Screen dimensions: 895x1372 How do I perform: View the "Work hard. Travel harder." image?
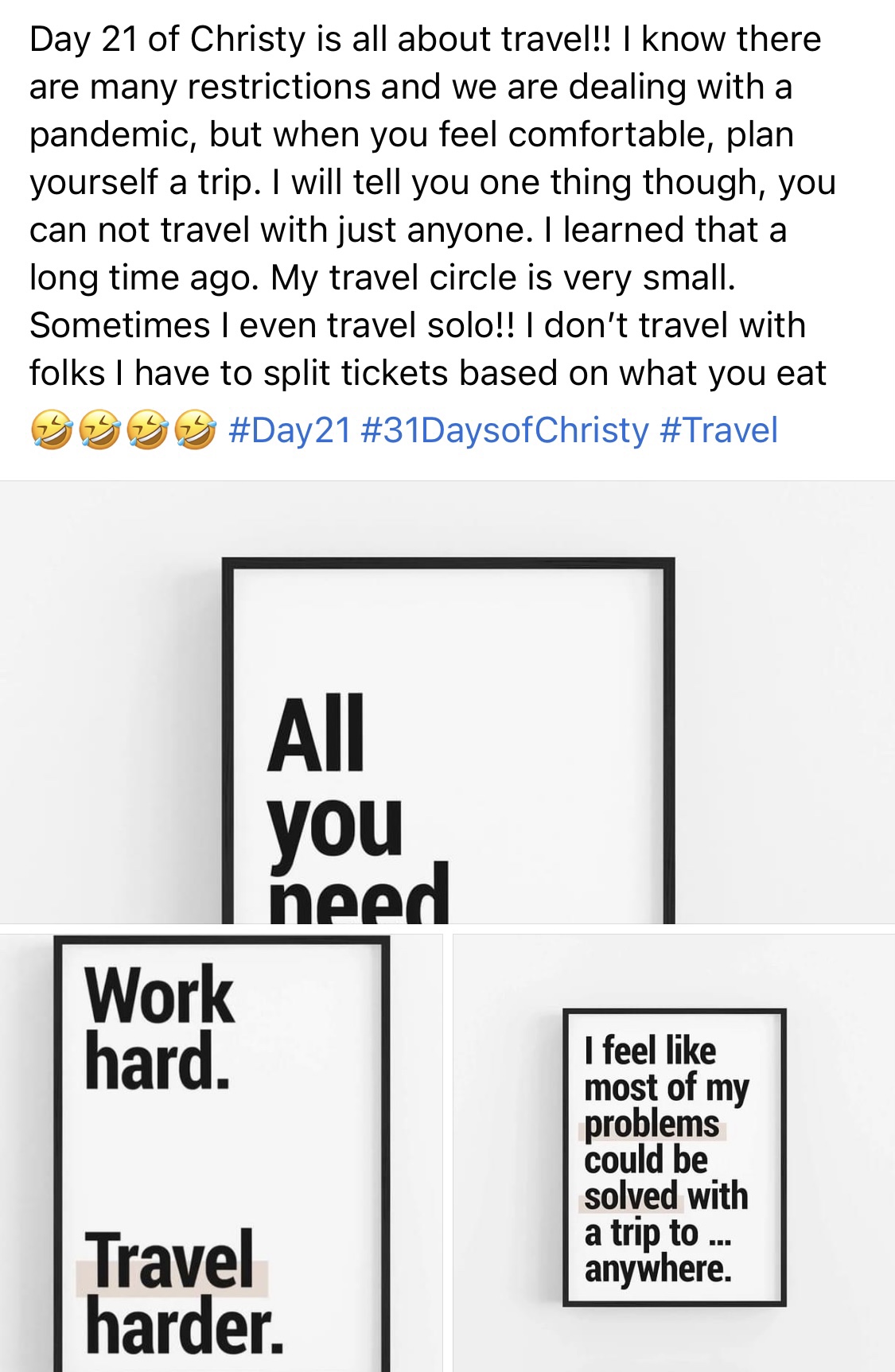click(x=220, y=1152)
